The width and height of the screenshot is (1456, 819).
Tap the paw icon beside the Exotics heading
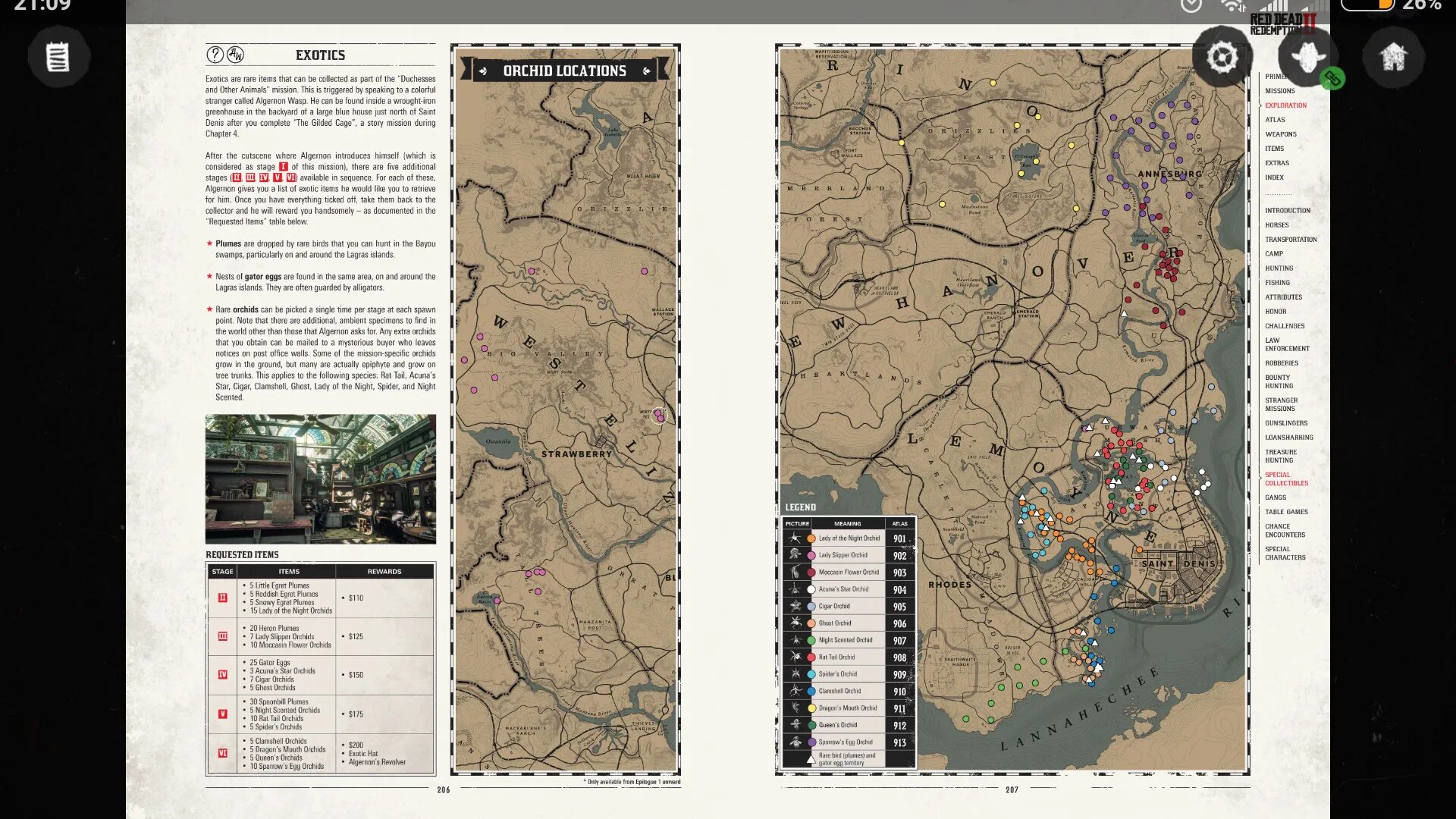click(236, 55)
